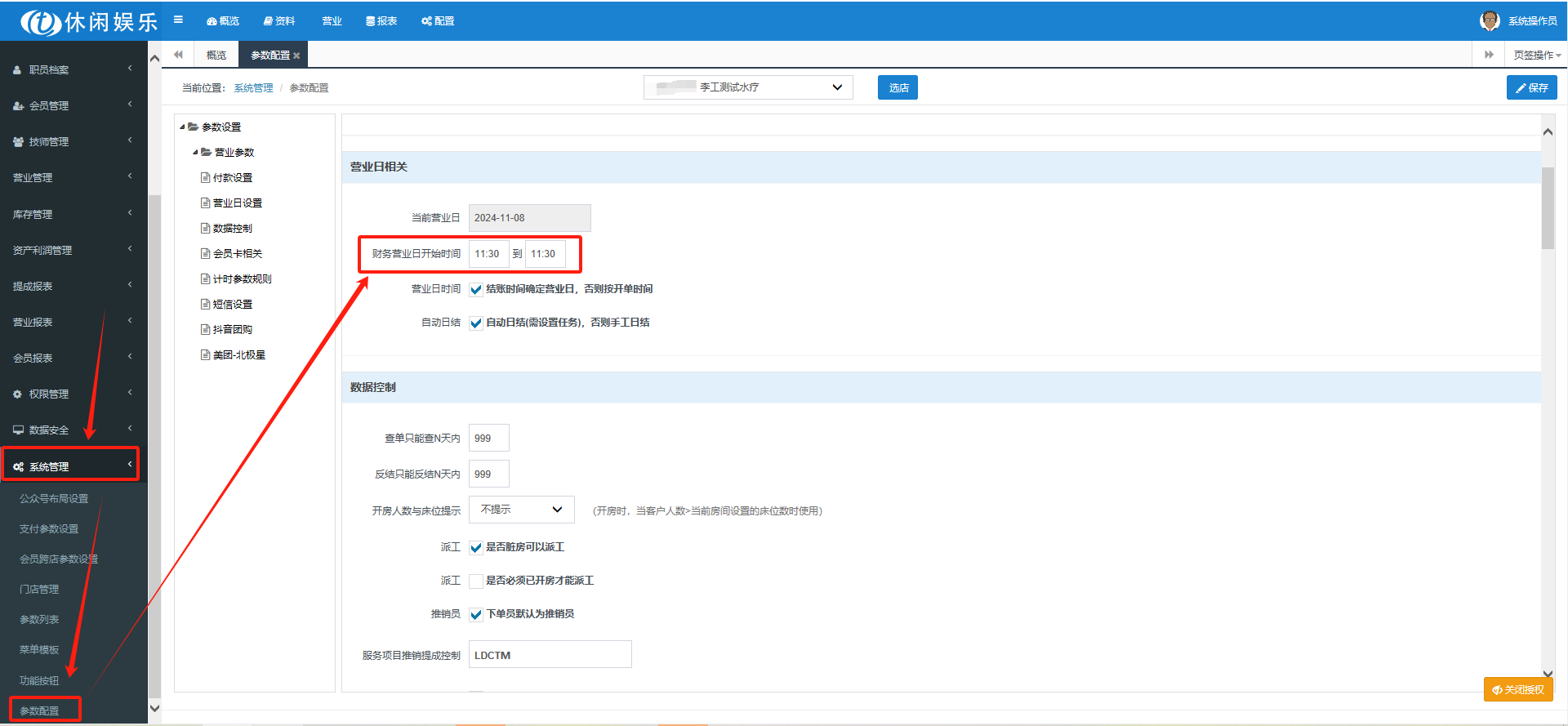Click the user avatar icon at top right
Screen dimensions: 1568x726
pyautogui.click(x=1490, y=20)
